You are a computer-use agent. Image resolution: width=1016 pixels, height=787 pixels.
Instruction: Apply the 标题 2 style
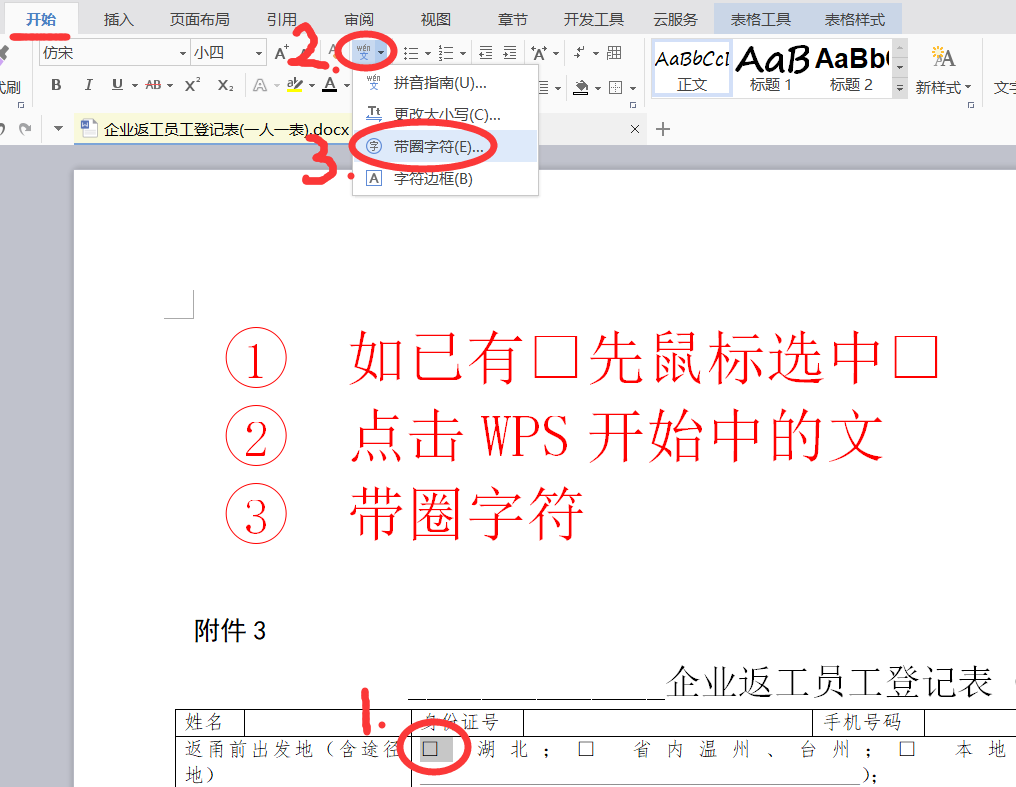(x=851, y=68)
